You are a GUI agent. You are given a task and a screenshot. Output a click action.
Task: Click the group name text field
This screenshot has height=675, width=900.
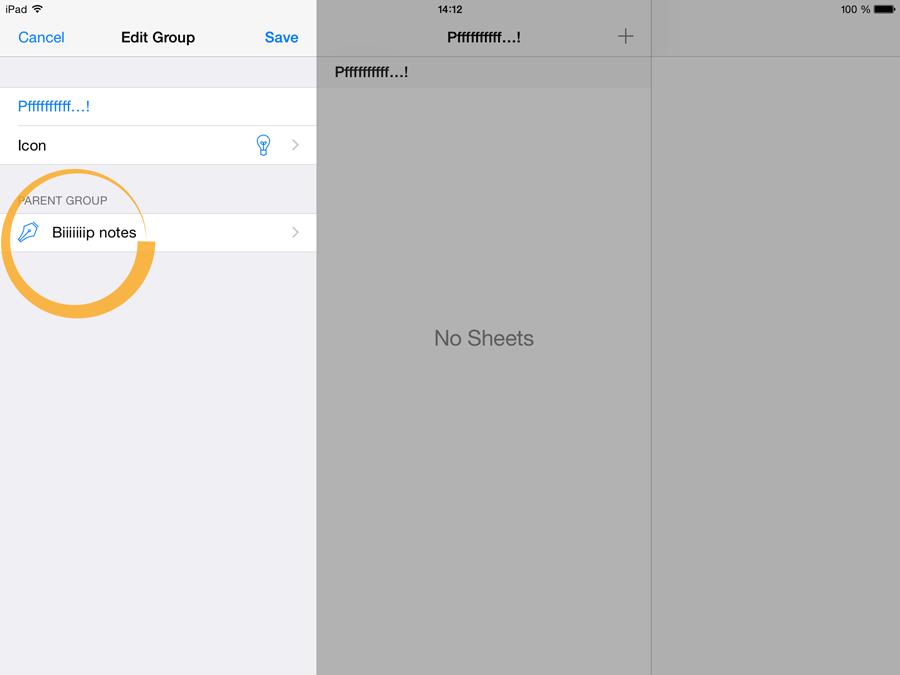point(150,106)
